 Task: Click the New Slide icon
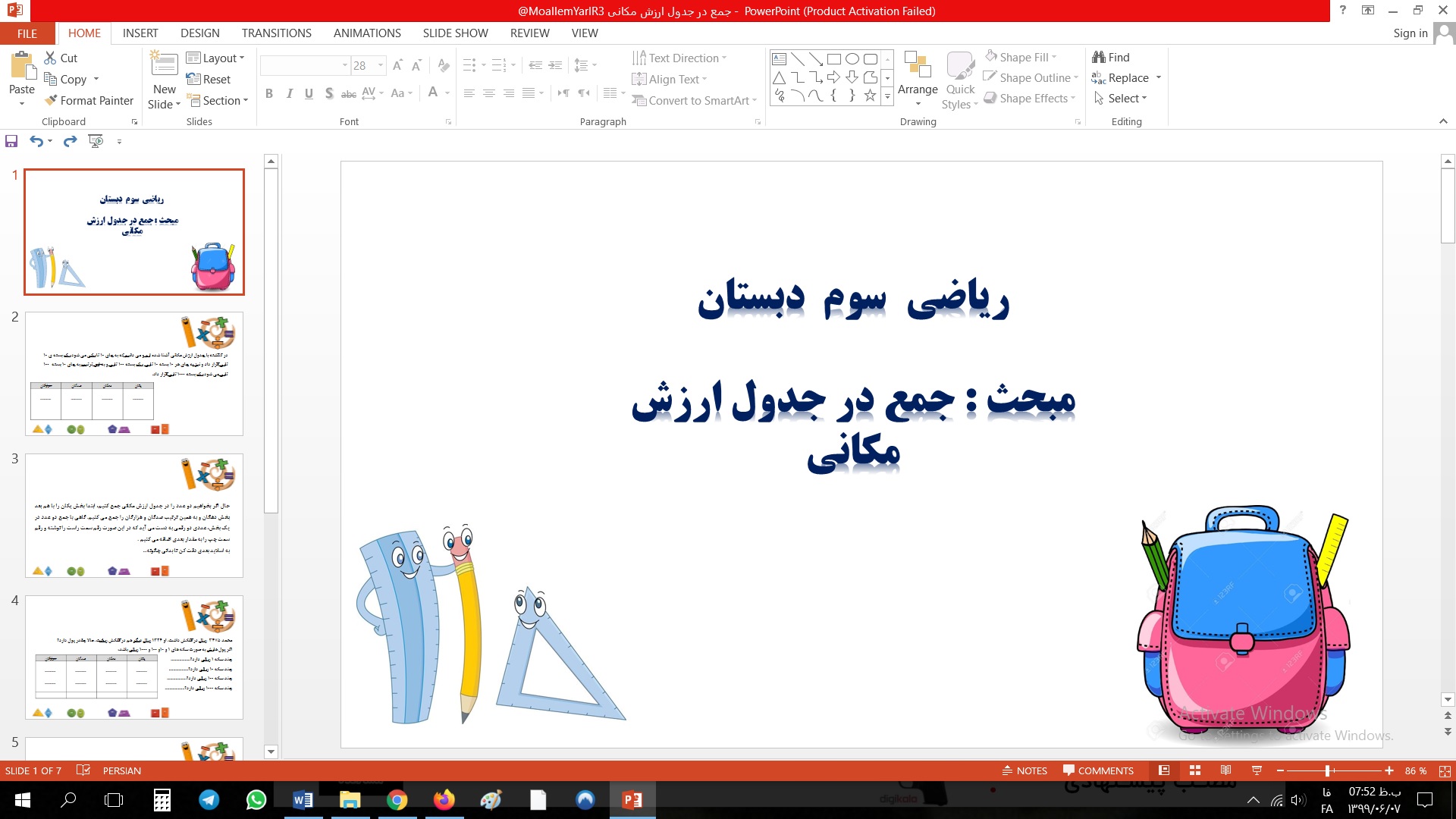click(x=165, y=64)
